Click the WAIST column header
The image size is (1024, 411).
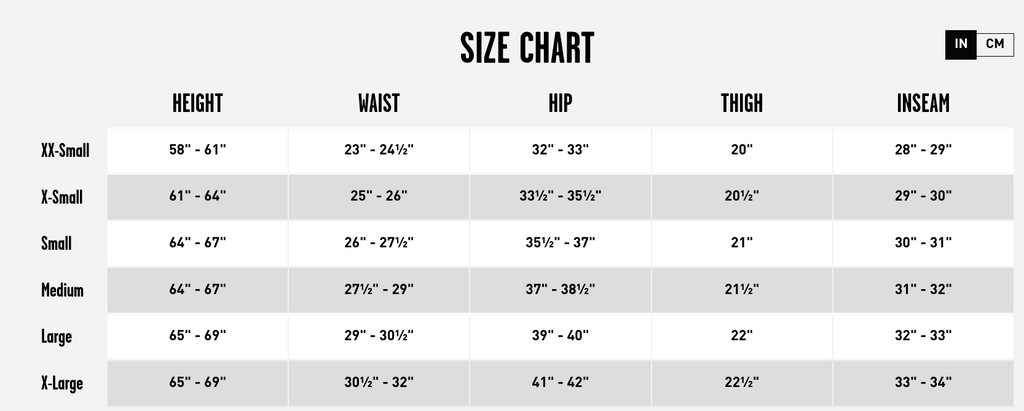point(379,103)
